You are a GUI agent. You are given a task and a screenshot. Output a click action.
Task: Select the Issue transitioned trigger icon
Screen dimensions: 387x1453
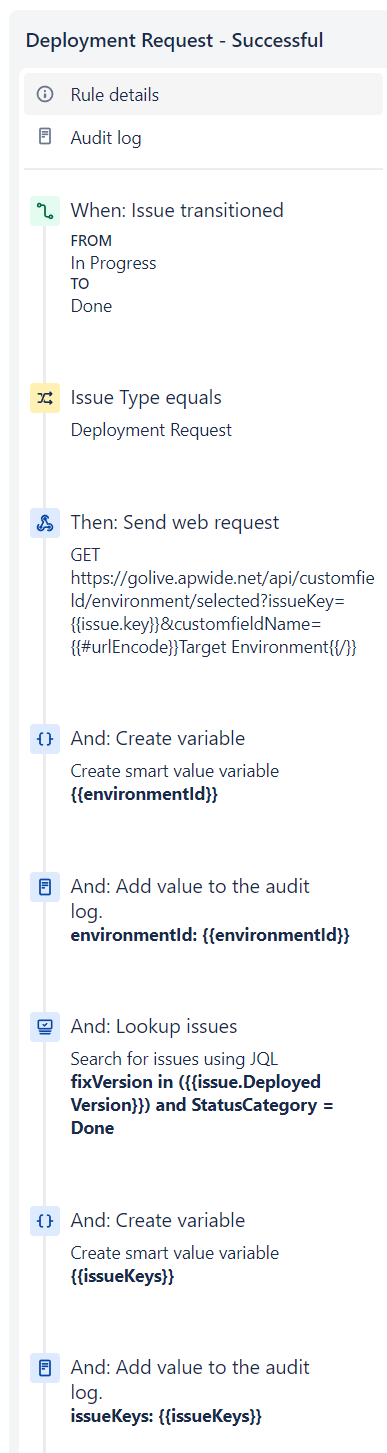click(45, 211)
